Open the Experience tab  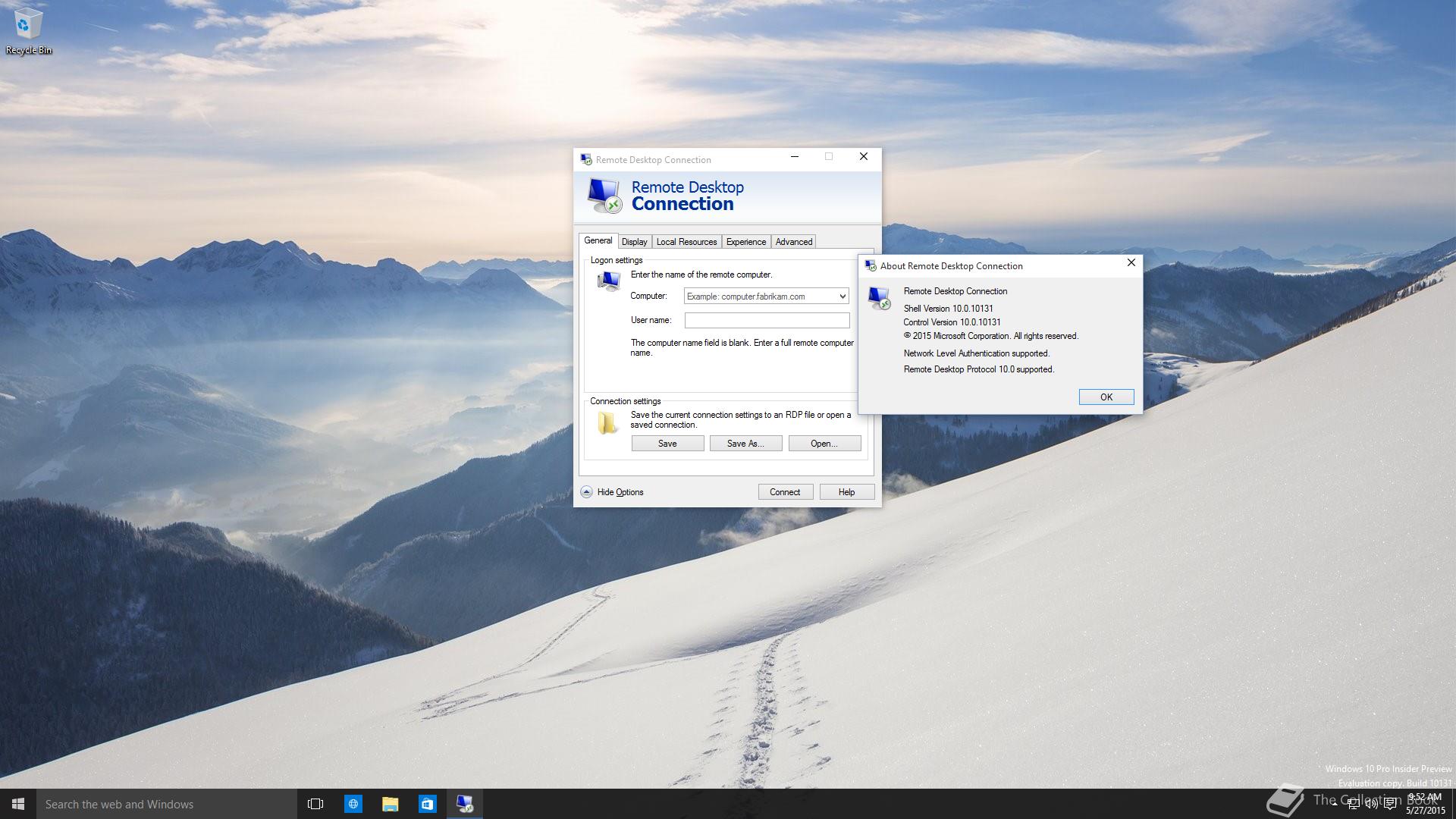tap(745, 241)
